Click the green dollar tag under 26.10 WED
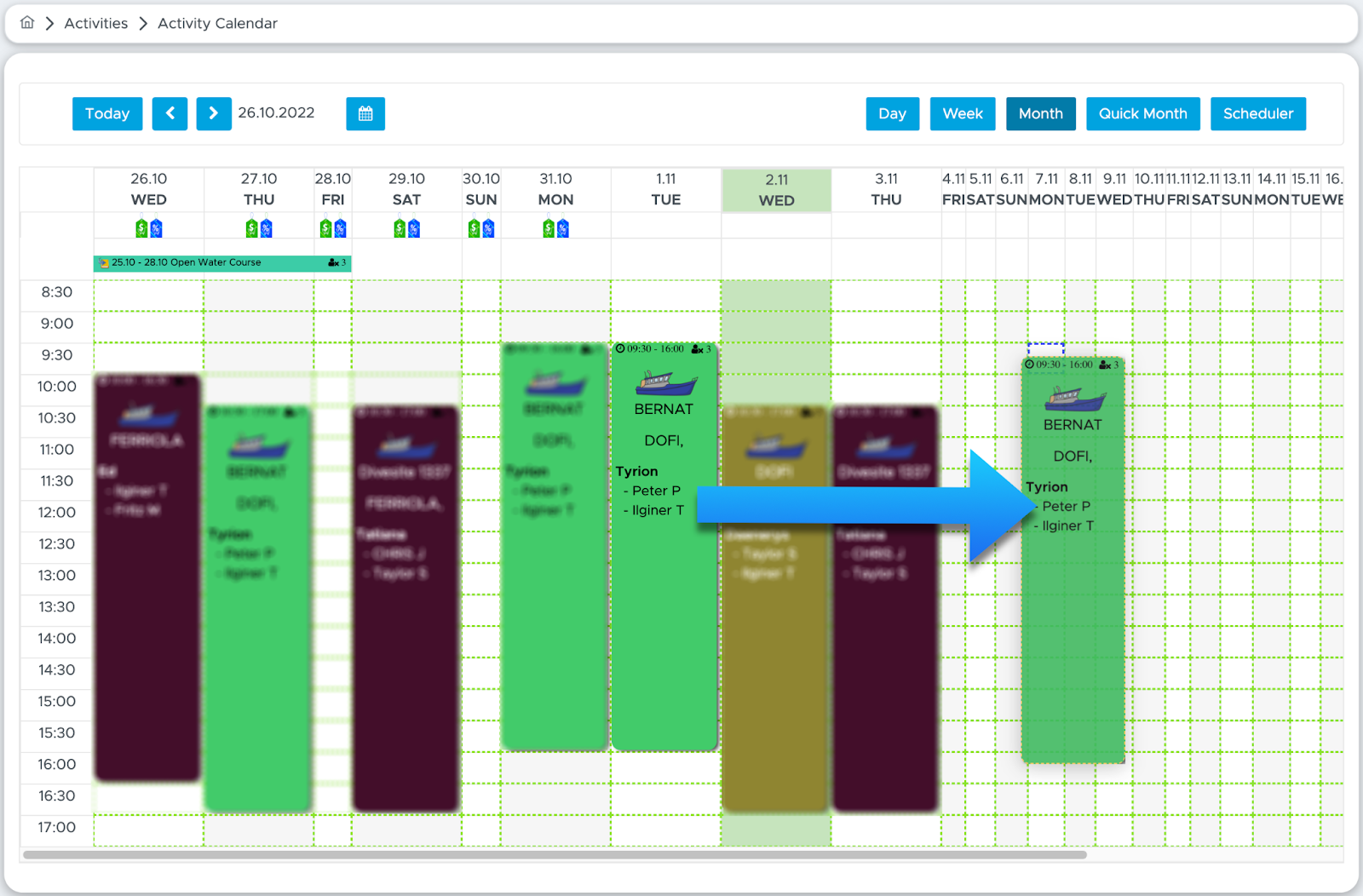The height and width of the screenshot is (896, 1363). (141, 228)
